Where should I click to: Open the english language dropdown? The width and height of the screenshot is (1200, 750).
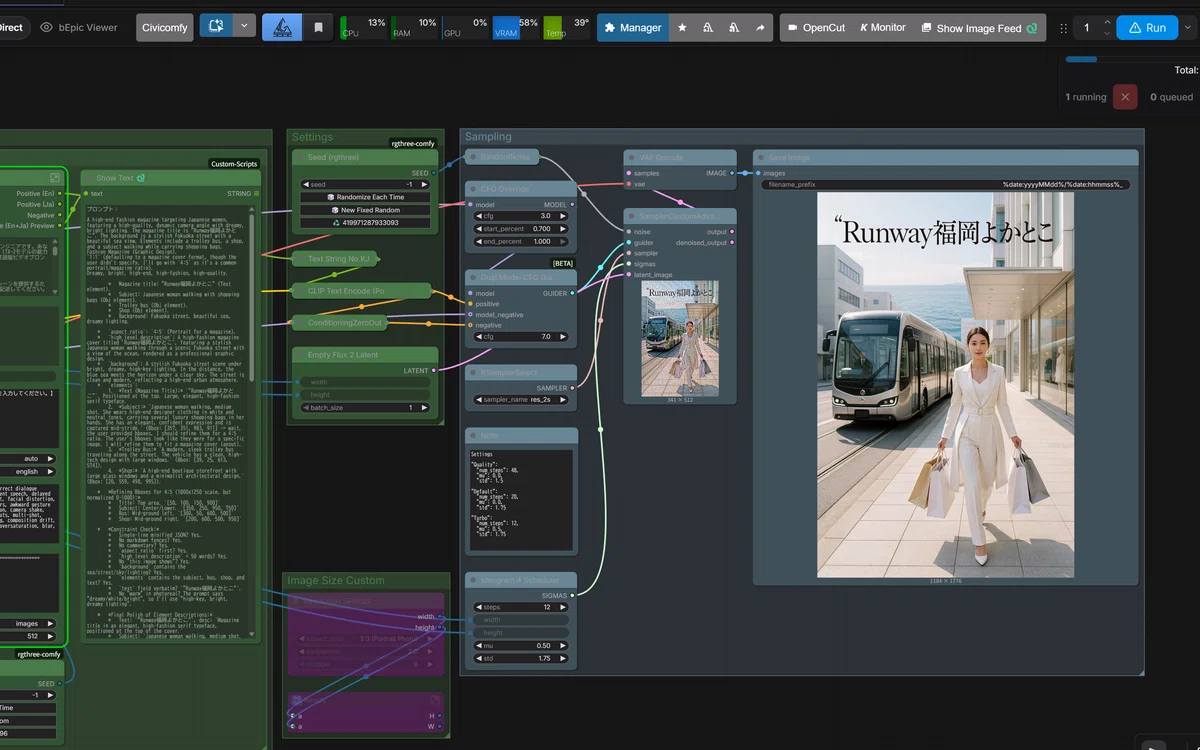tap(30, 471)
